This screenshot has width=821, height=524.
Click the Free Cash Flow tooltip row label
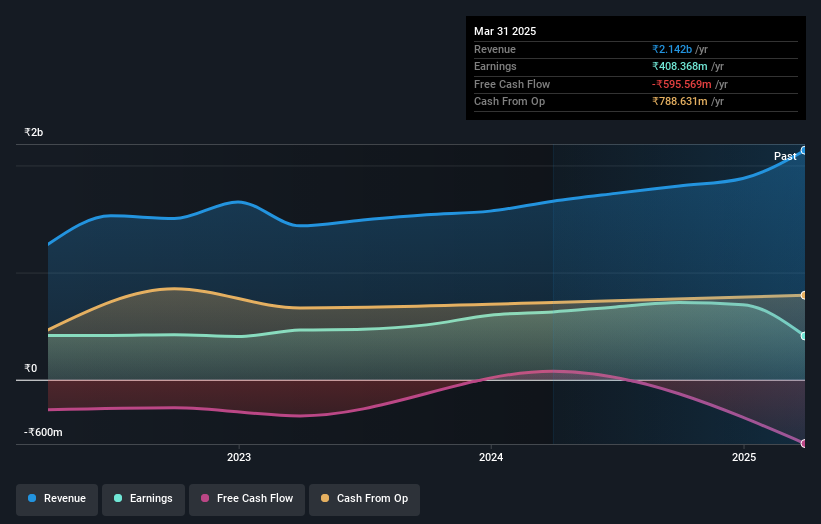(512, 84)
